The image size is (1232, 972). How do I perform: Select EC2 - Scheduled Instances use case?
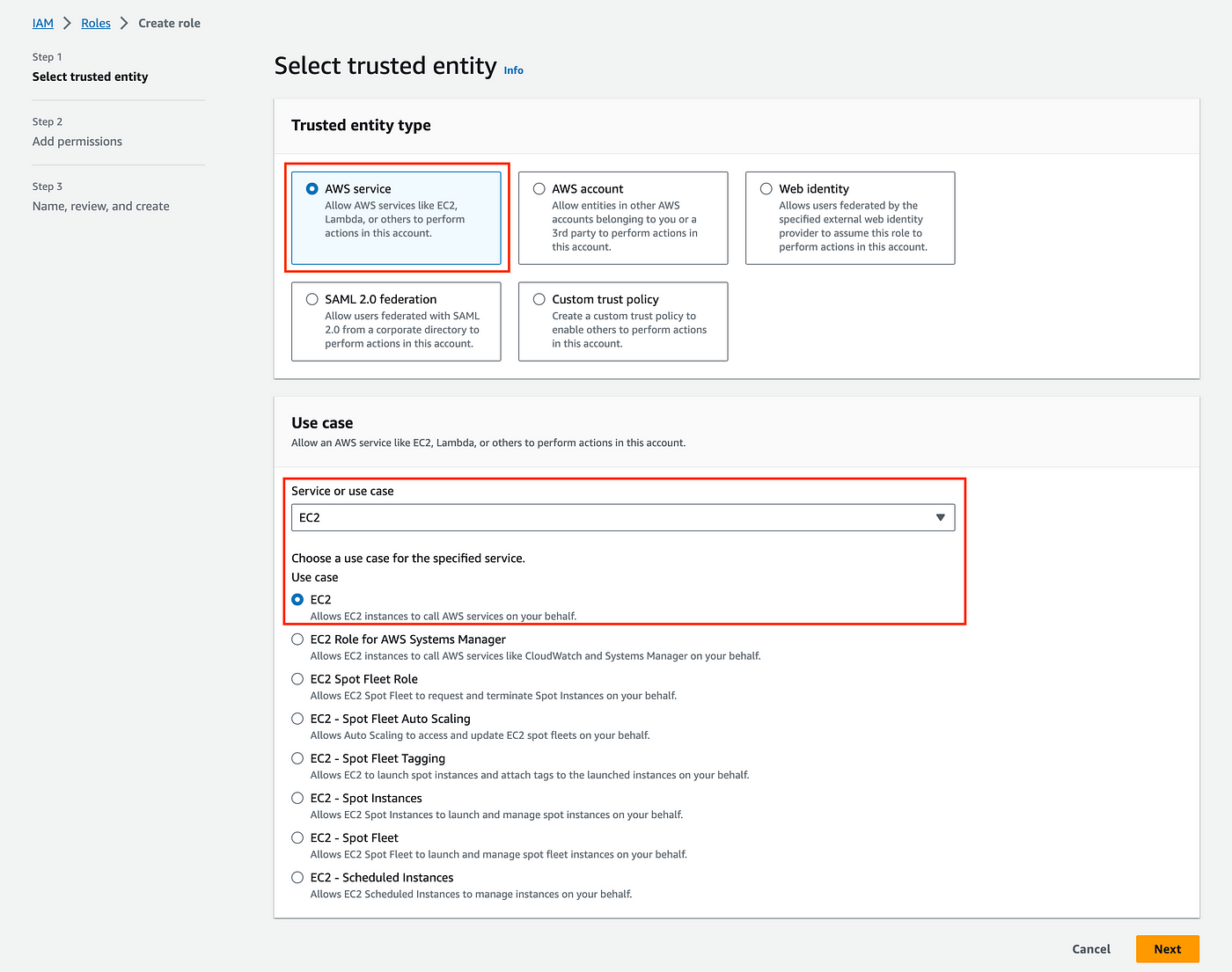click(x=297, y=877)
